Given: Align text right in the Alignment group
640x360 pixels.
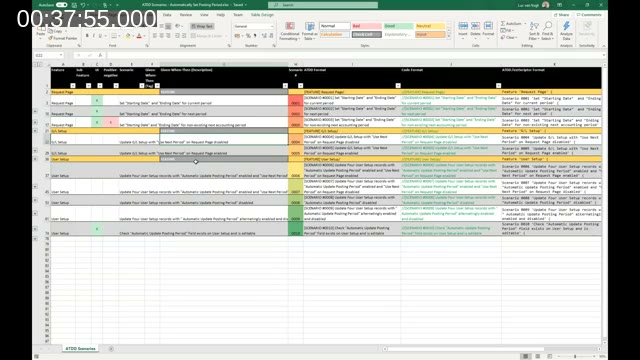Looking at the screenshot, I should click(168, 36).
